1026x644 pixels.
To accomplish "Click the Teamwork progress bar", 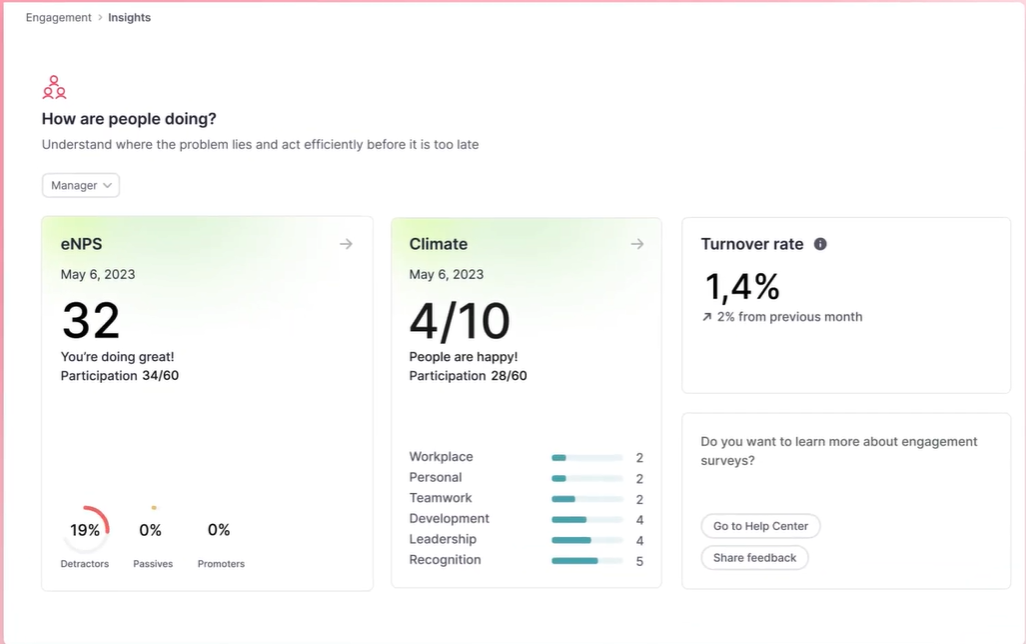I will coord(587,499).
